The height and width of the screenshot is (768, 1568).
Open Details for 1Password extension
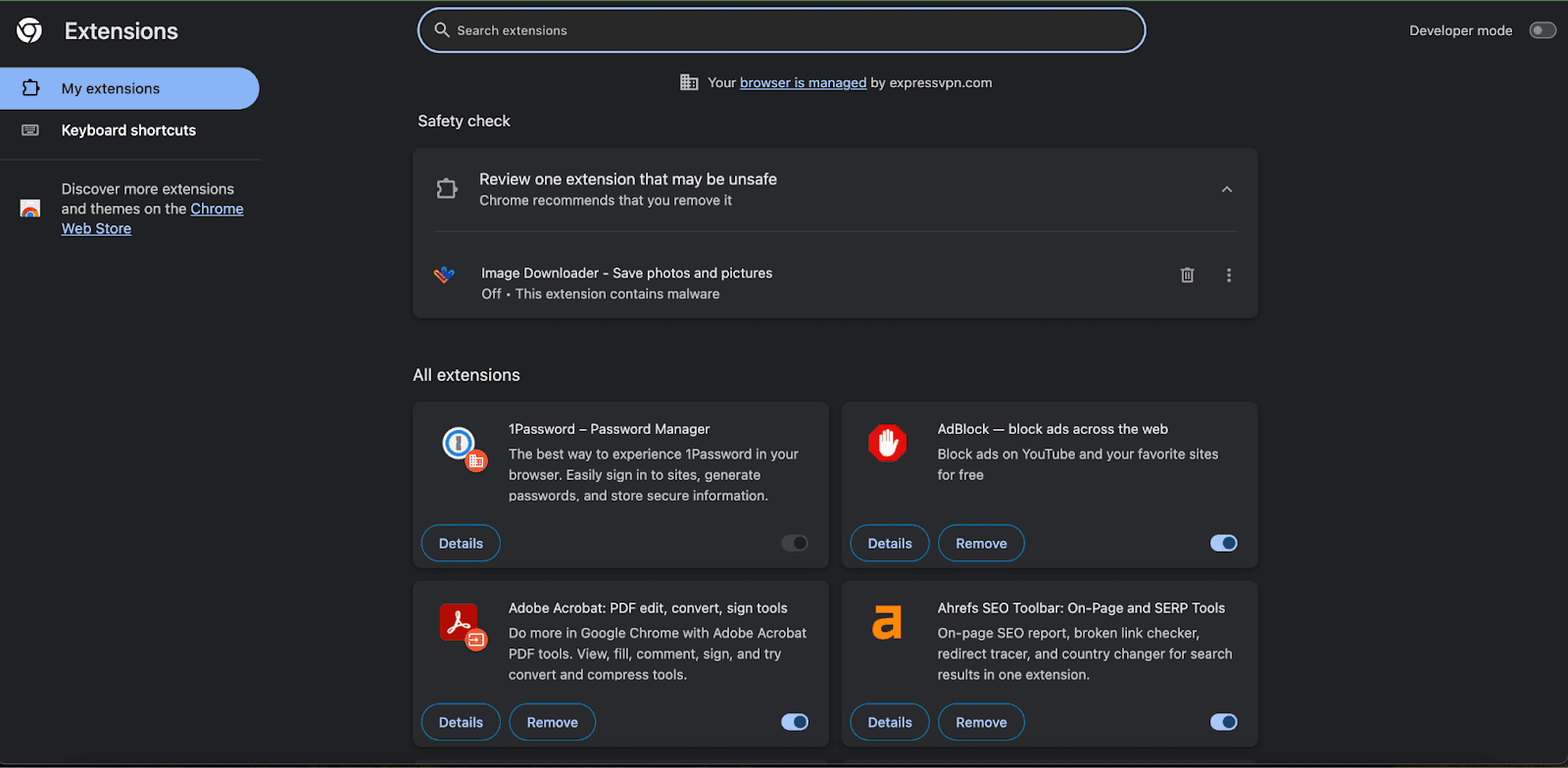[461, 544]
